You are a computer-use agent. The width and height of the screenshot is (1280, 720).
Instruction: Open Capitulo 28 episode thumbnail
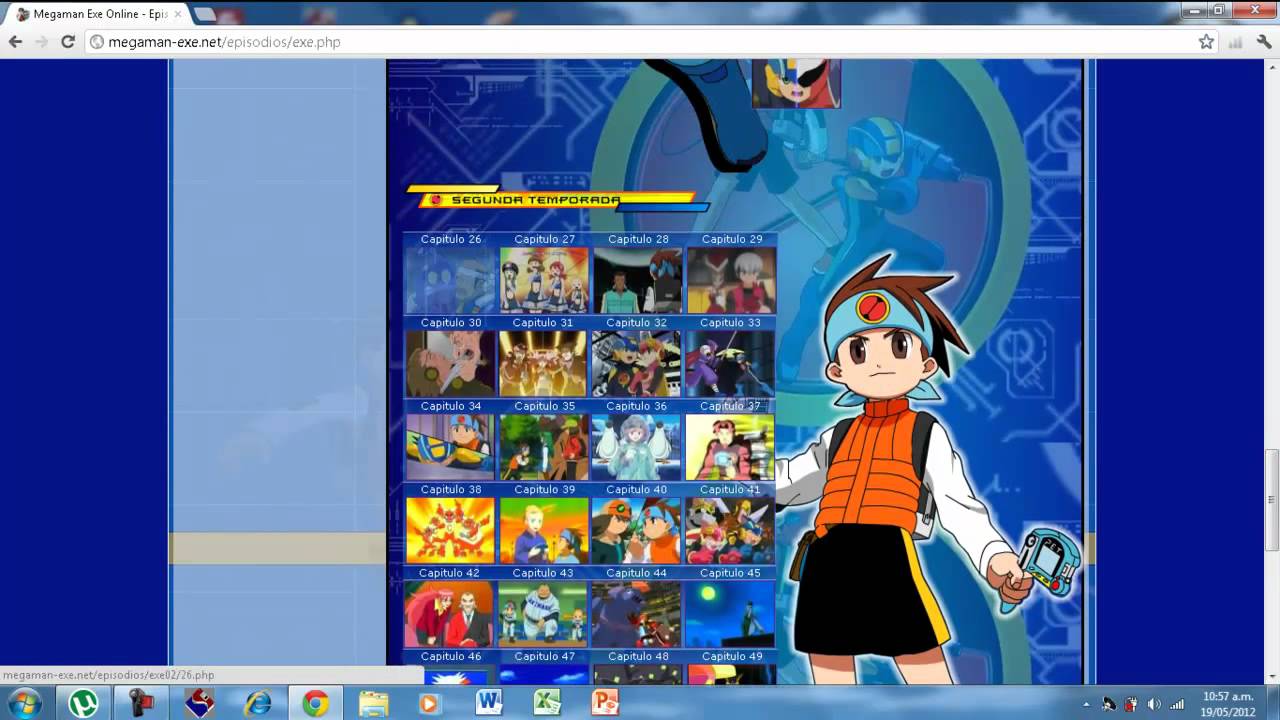pyautogui.click(x=637, y=280)
